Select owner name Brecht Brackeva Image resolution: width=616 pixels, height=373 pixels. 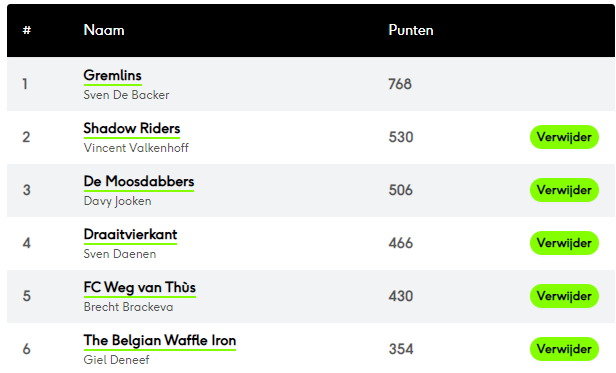coord(128,307)
